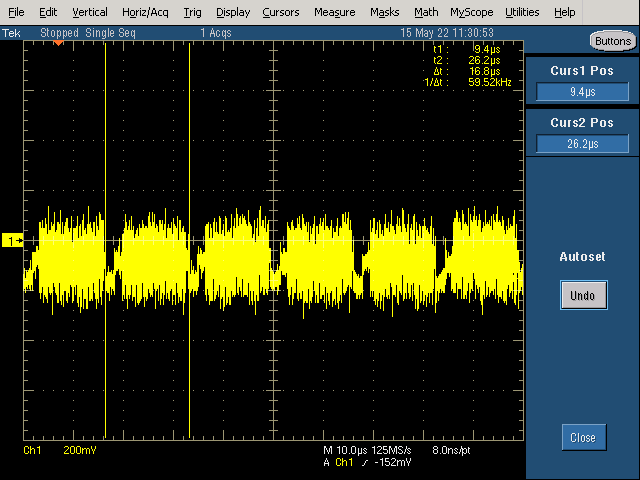
Task: Open the Vertical menu
Action: coord(90,12)
